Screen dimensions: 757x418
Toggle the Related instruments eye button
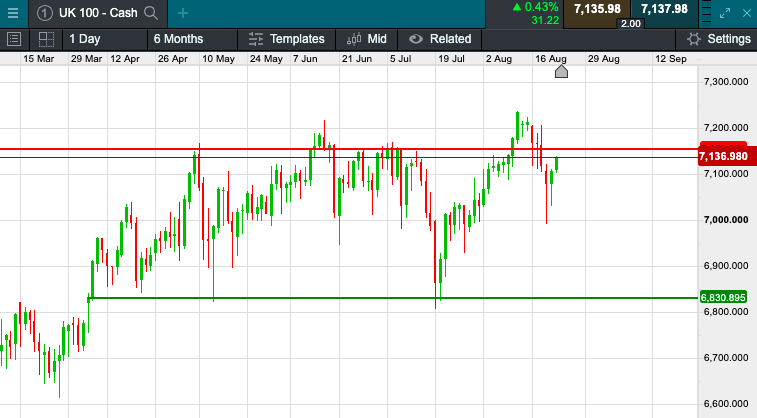click(439, 39)
